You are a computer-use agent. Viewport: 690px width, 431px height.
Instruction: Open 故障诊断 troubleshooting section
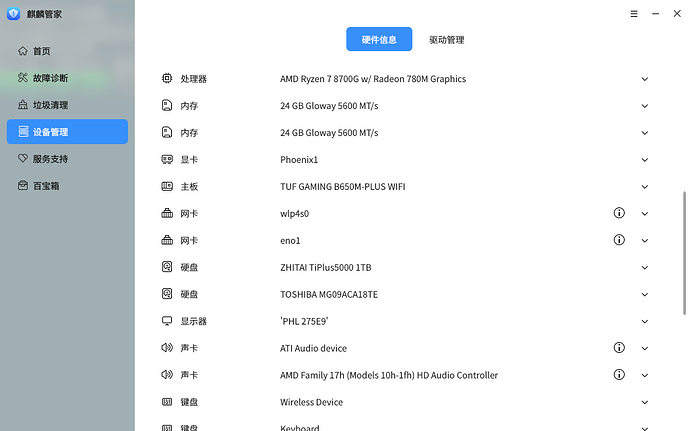pyautogui.click(x=67, y=78)
